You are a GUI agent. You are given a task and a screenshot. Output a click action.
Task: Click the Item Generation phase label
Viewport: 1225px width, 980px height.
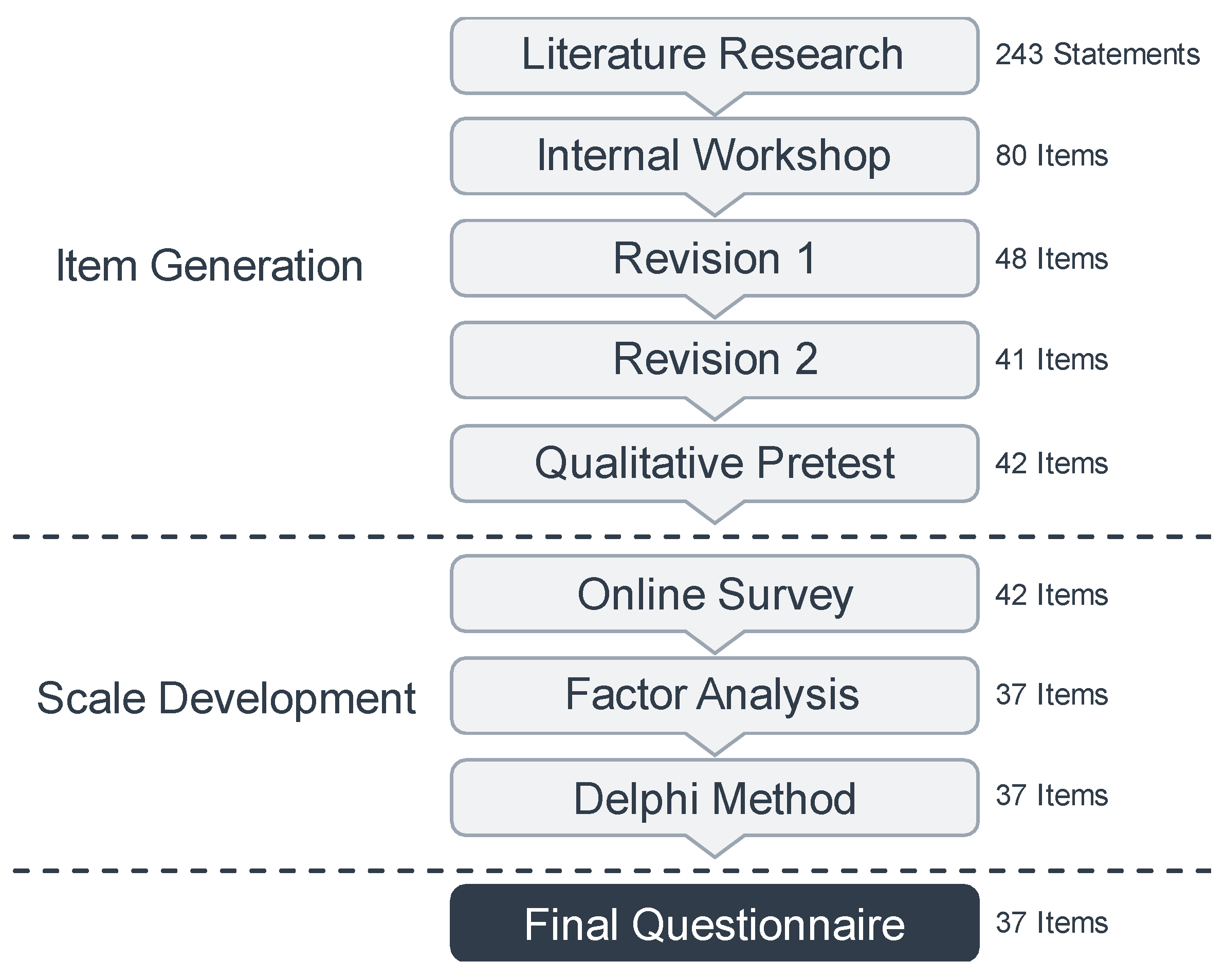[209, 266]
